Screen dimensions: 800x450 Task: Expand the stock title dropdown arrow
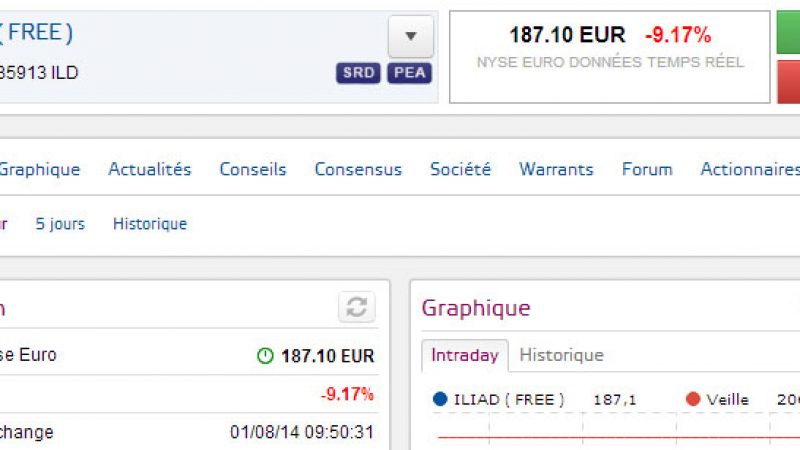(410, 36)
